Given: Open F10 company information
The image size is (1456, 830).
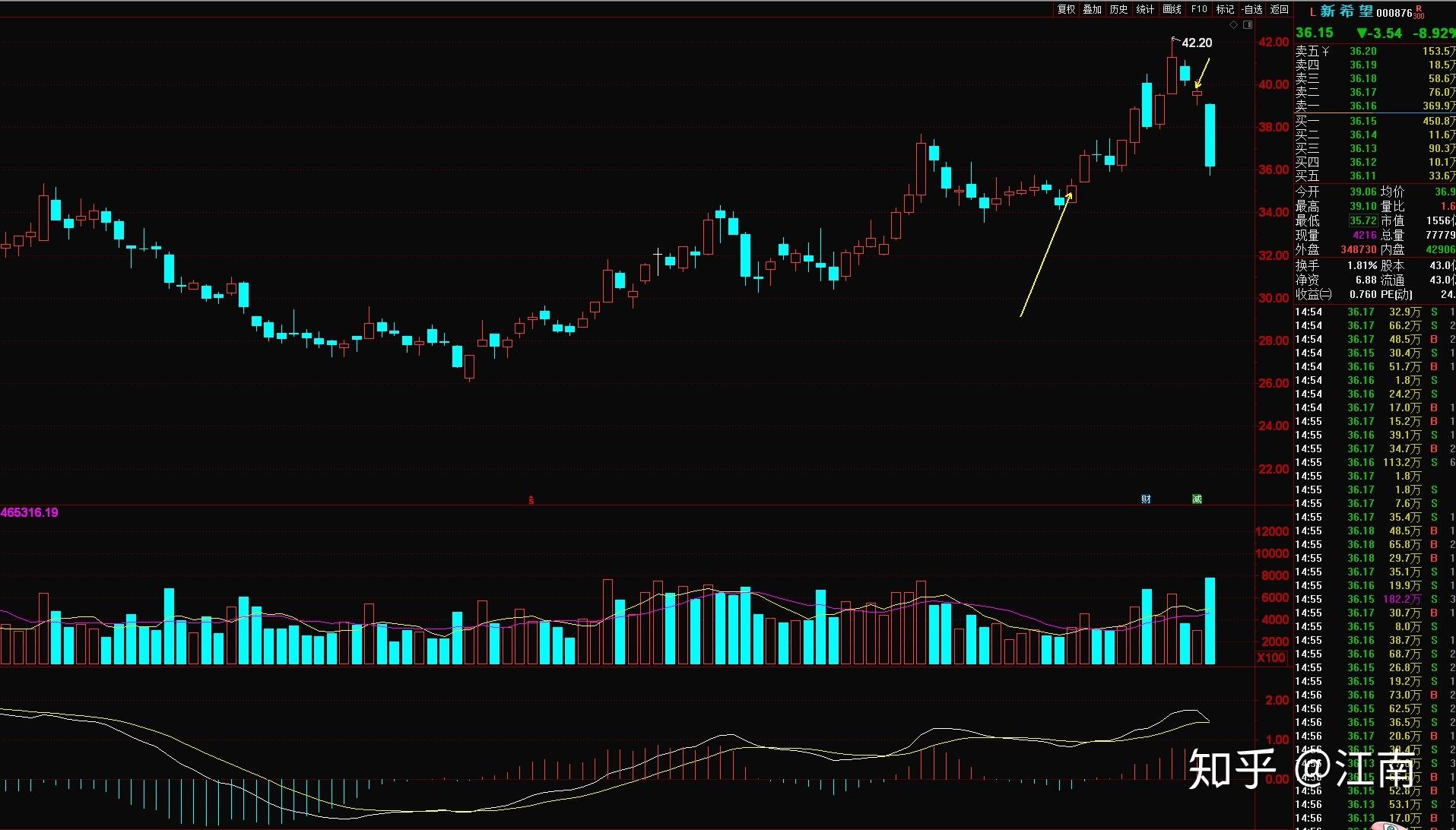Looking at the screenshot, I should [x=1199, y=9].
